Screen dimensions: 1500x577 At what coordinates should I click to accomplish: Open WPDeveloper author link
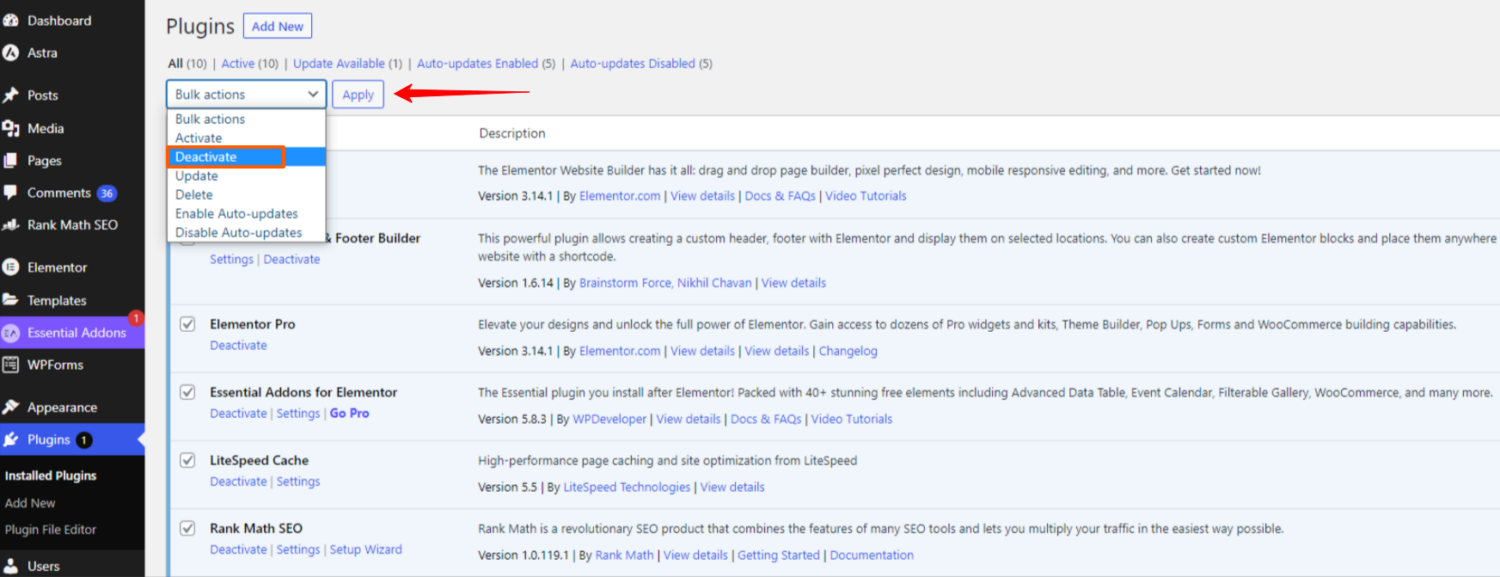pos(610,419)
